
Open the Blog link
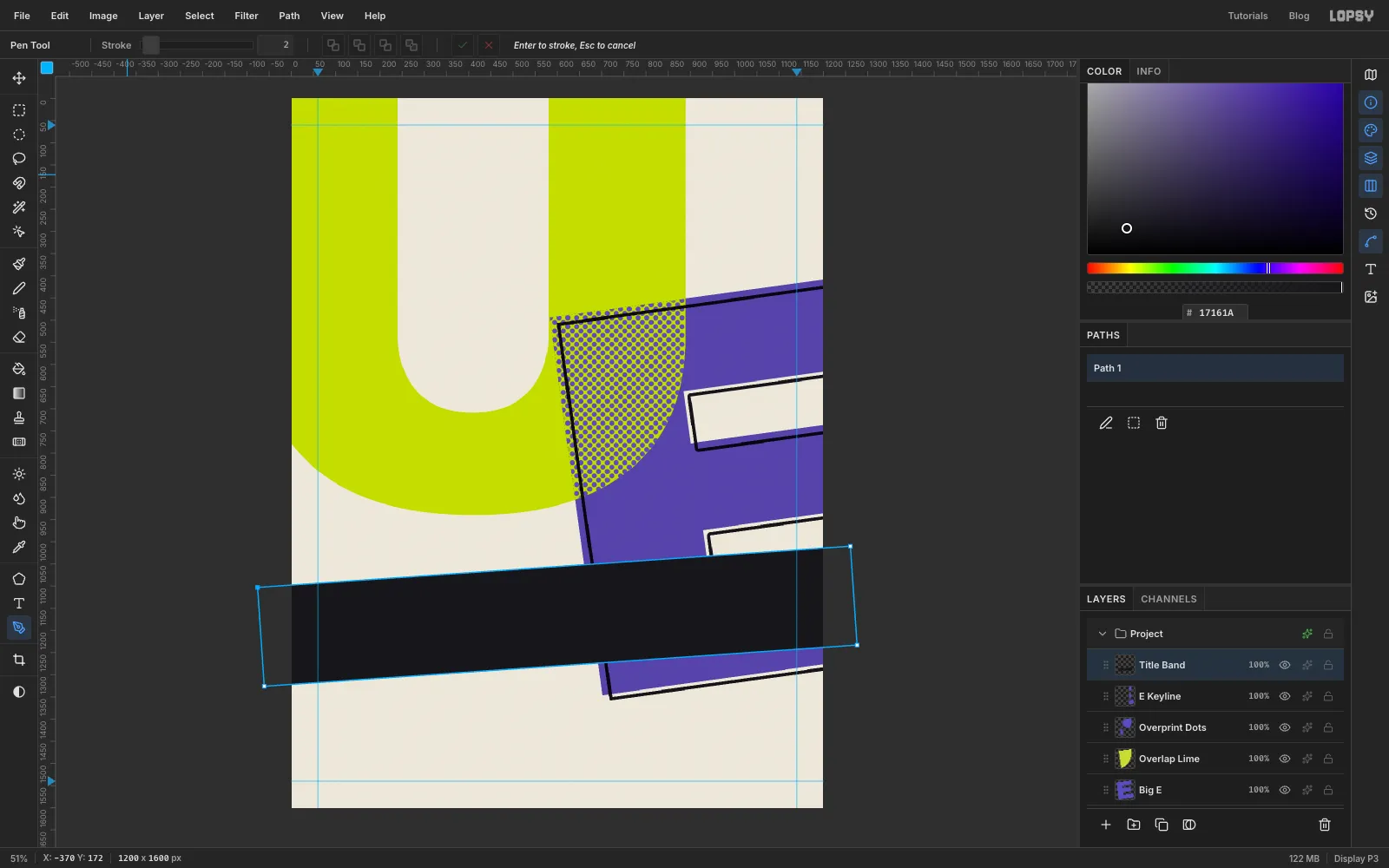(1299, 16)
